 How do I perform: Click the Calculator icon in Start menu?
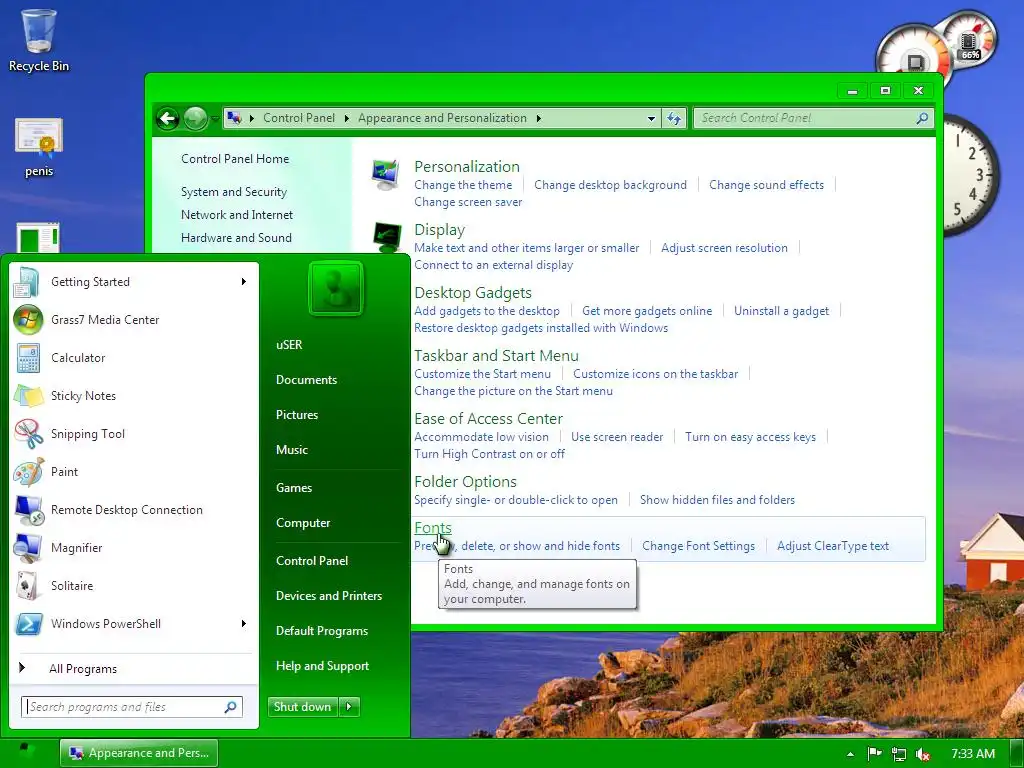pos(28,358)
